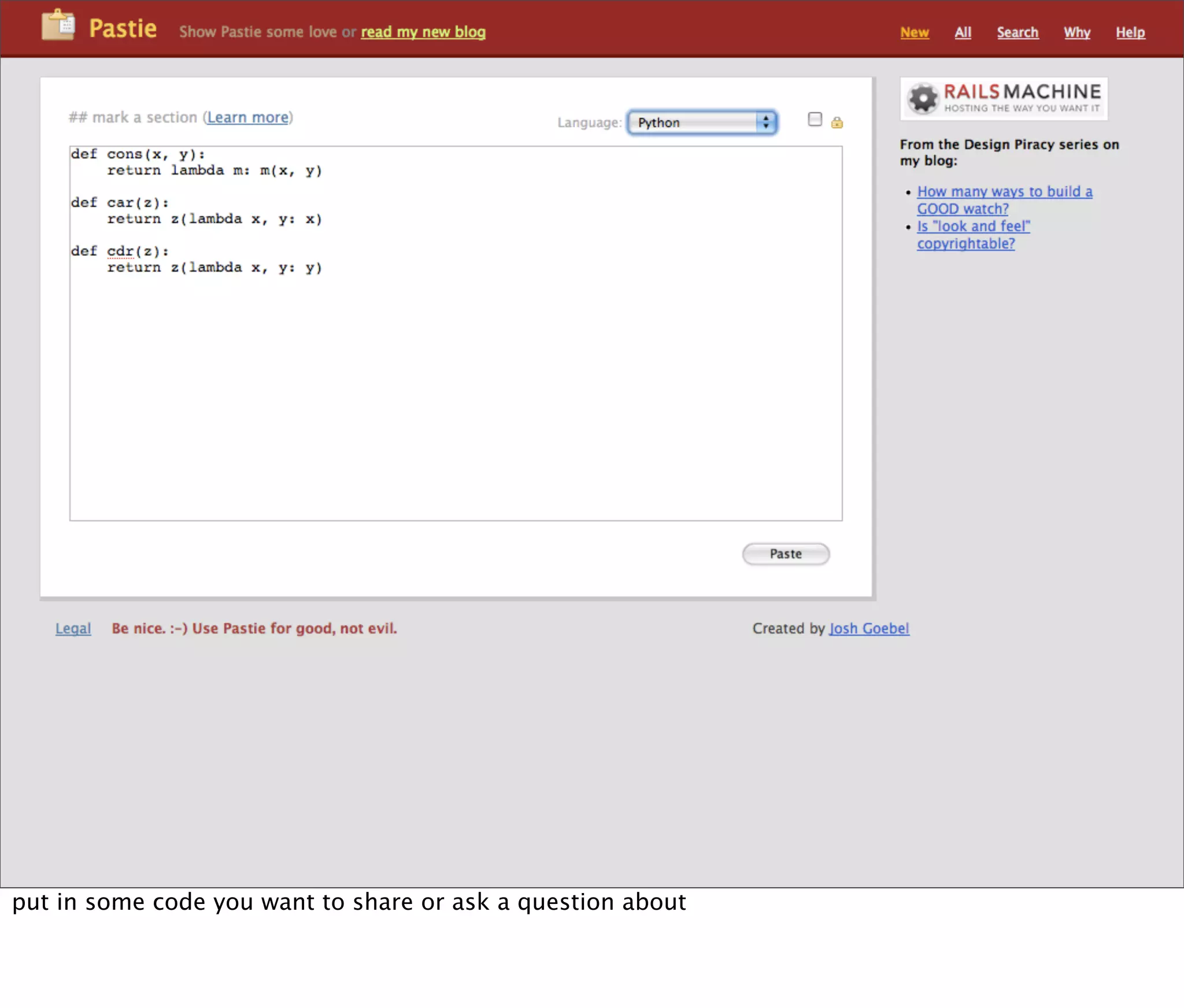This screenshot has height=1008, width=1184.
Task: Open the Python language dropdown
Action: [x=694, y=123]
